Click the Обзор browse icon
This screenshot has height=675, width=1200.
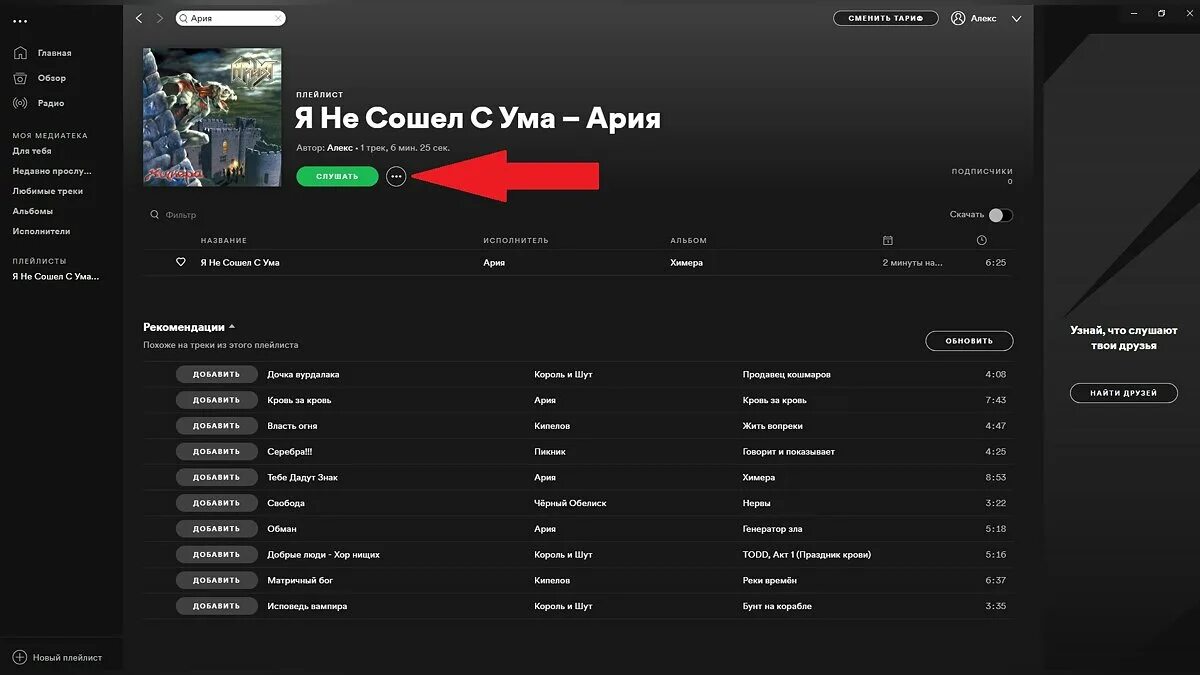pos(20,78)
